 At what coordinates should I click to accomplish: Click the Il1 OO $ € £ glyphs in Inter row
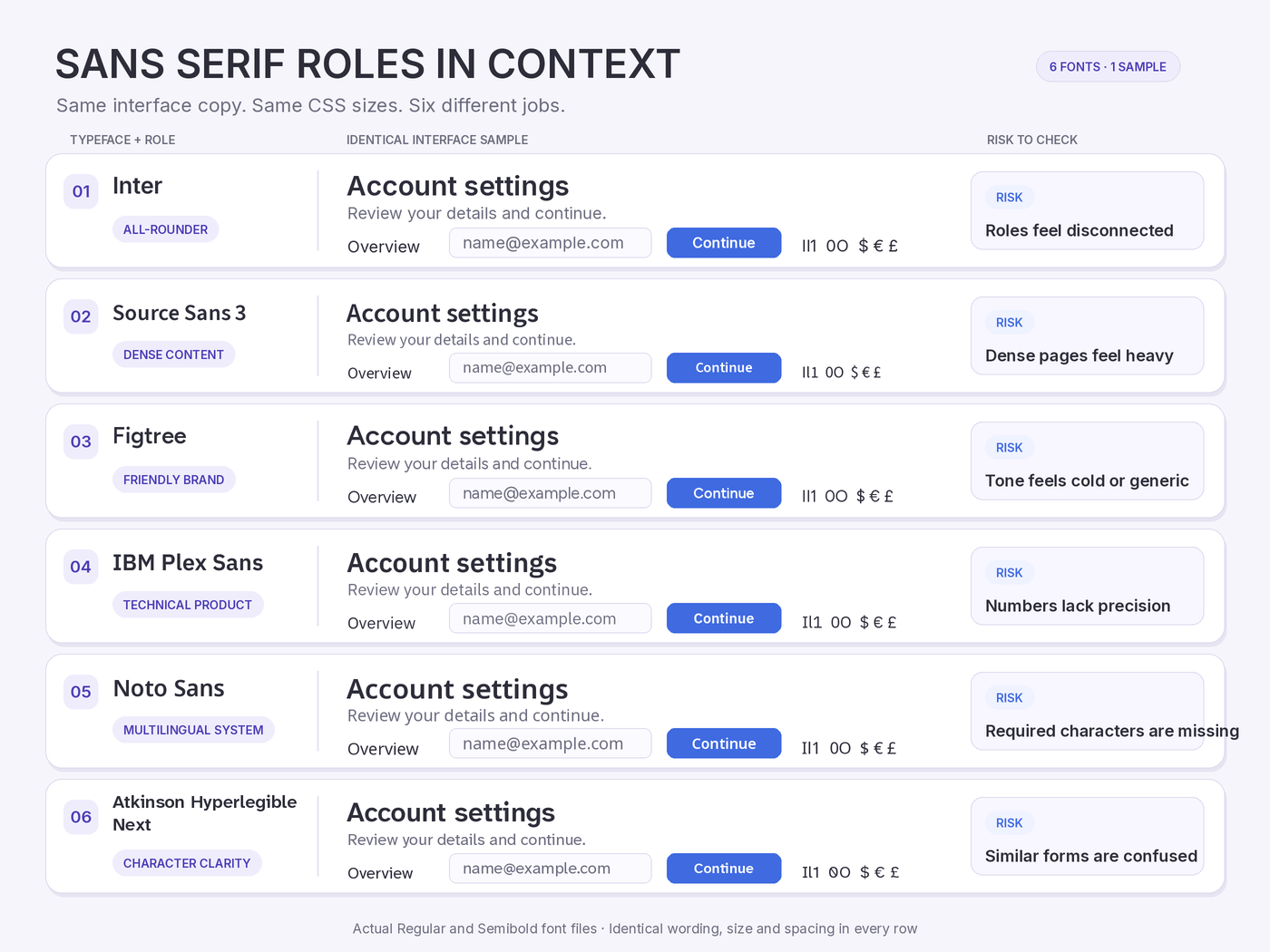click(850, 246)
